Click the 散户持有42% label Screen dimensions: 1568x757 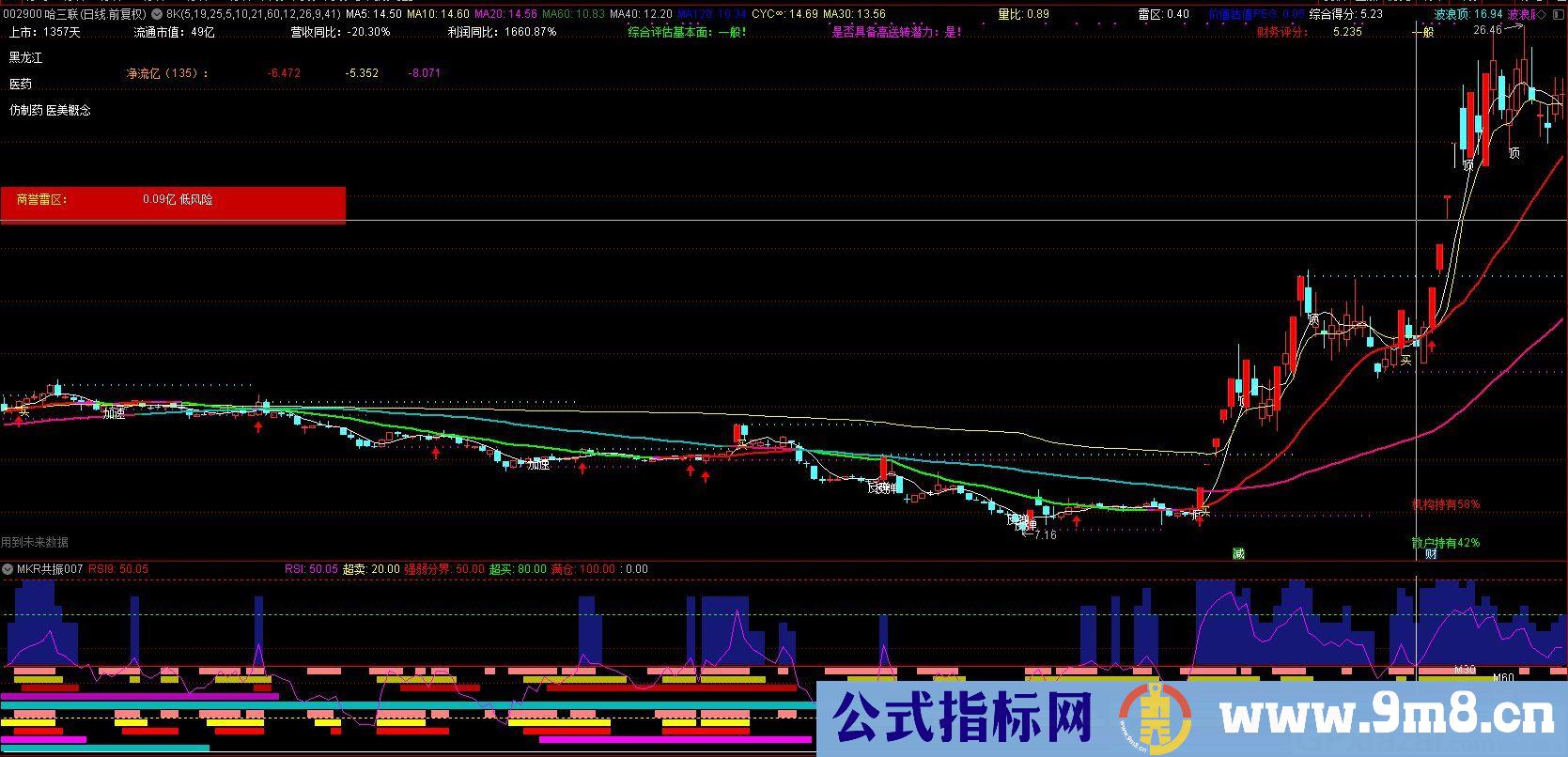tap(1446, 543)
